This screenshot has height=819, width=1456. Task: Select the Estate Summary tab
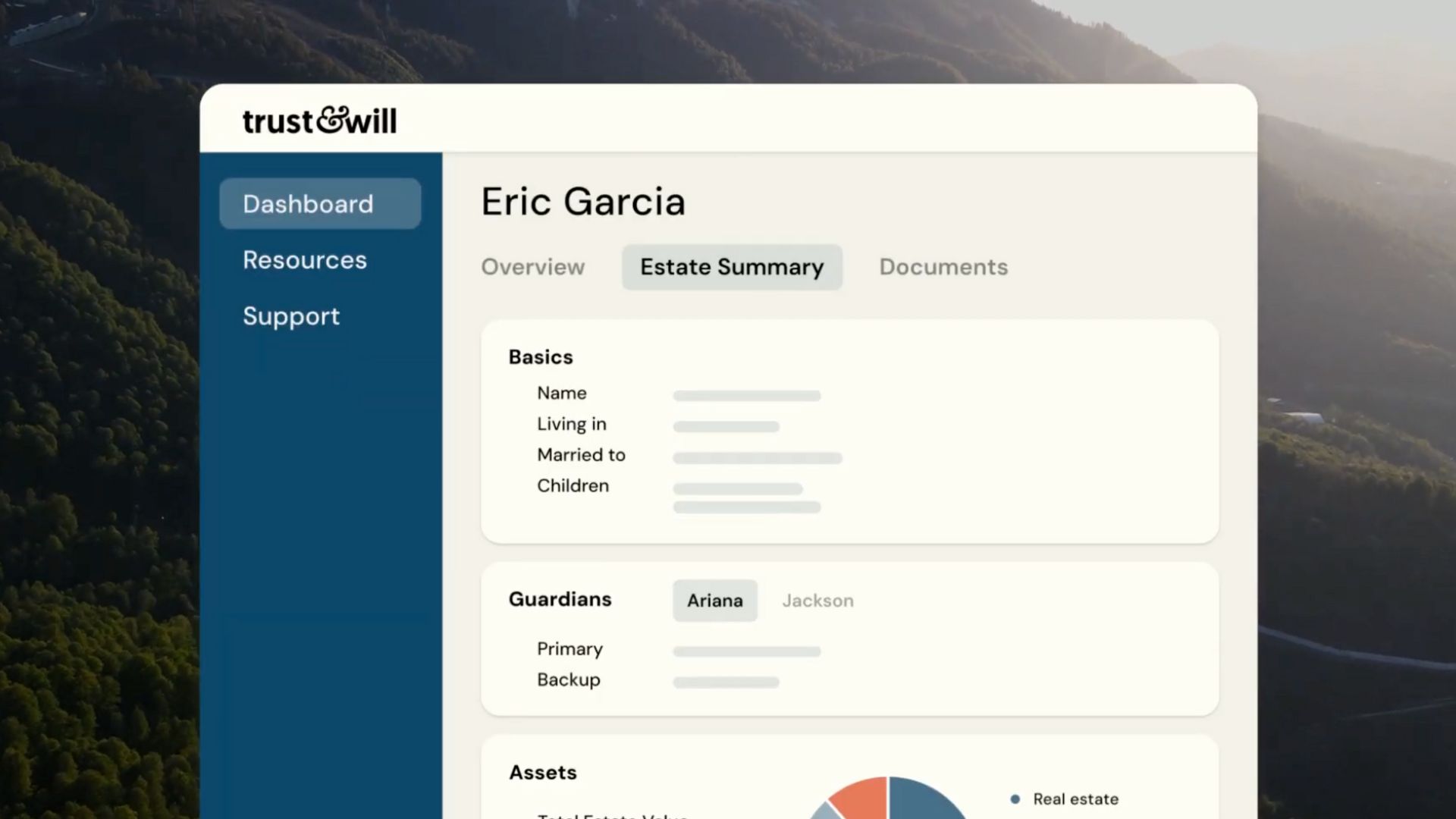click(x=732, y=267)
